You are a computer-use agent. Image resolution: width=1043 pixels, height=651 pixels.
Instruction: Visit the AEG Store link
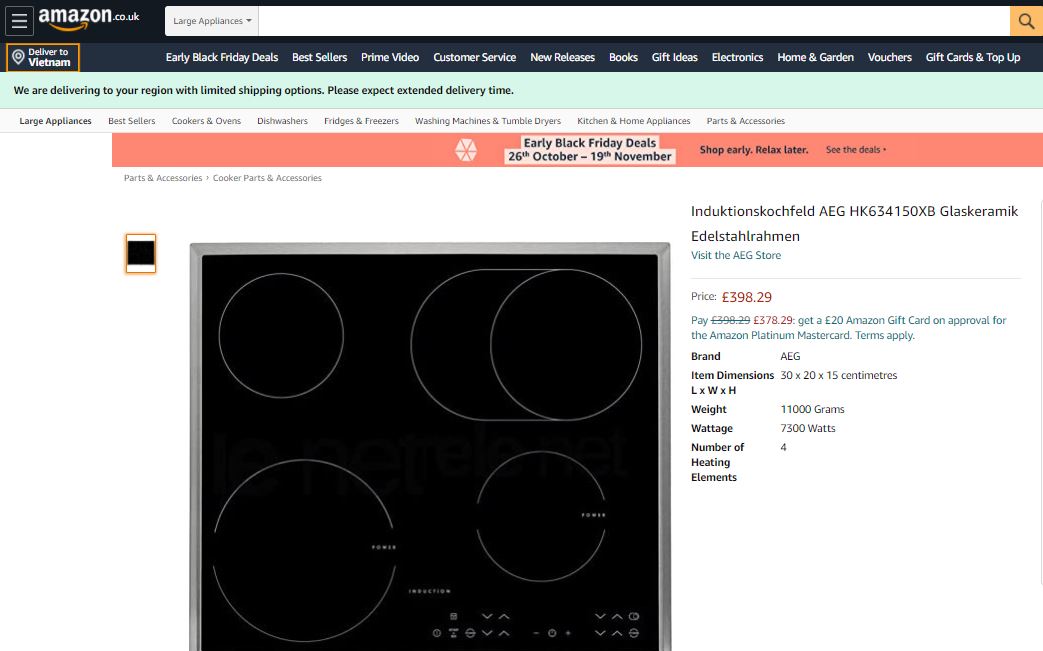pos(736,255)
